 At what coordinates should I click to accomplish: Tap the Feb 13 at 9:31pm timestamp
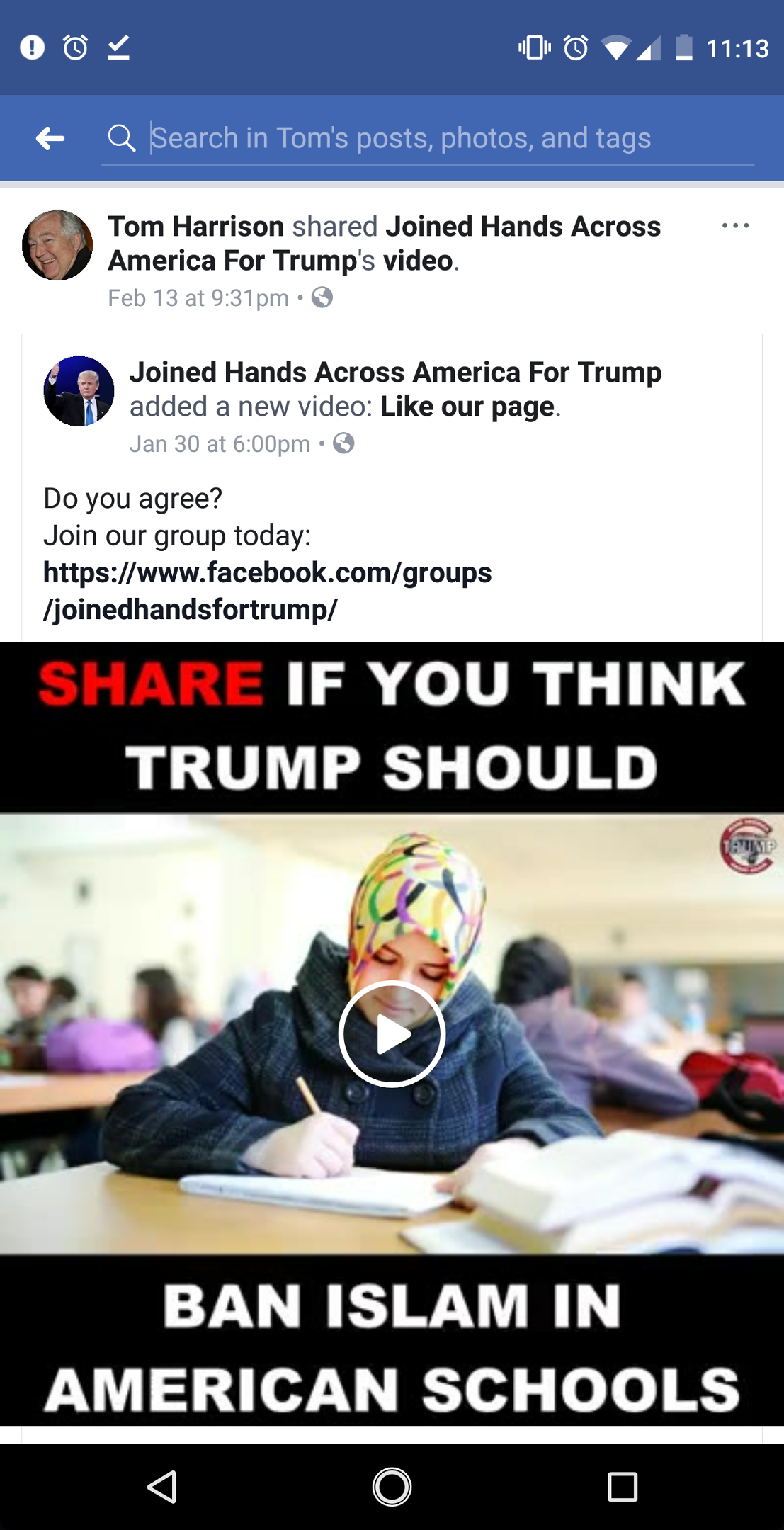(198, 298)
